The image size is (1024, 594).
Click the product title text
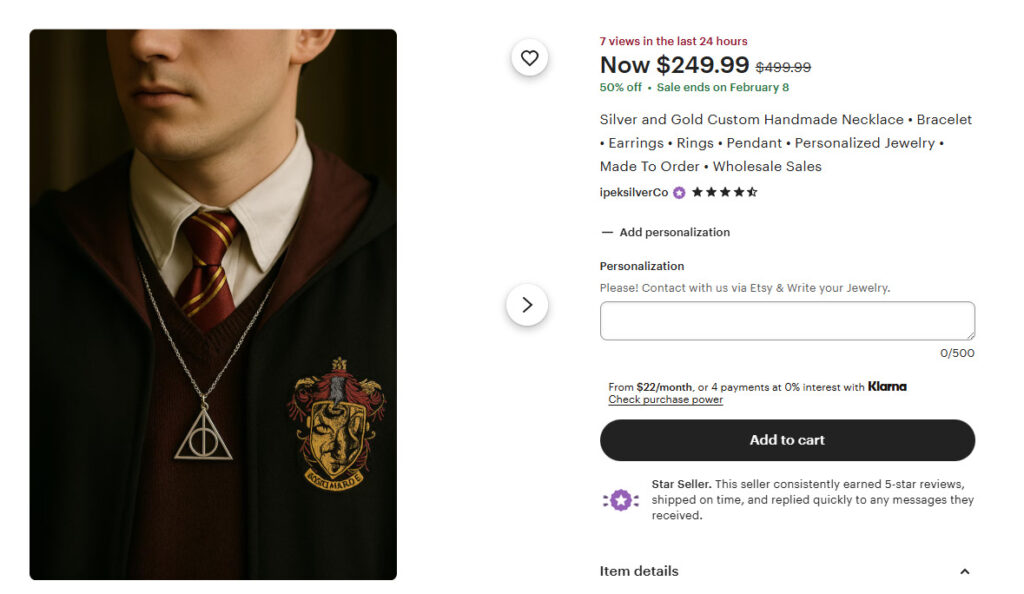coord(786,143)
